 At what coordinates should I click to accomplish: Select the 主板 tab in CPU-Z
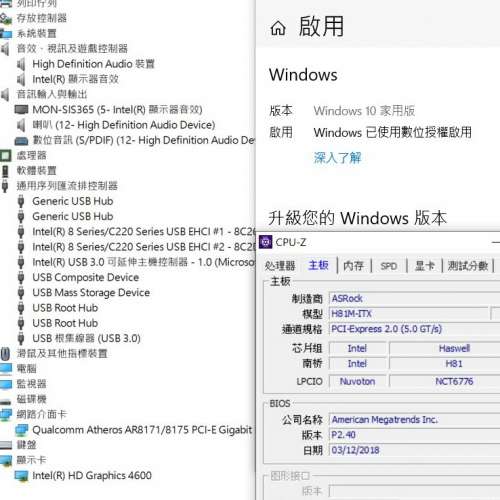tap(318, 265)
